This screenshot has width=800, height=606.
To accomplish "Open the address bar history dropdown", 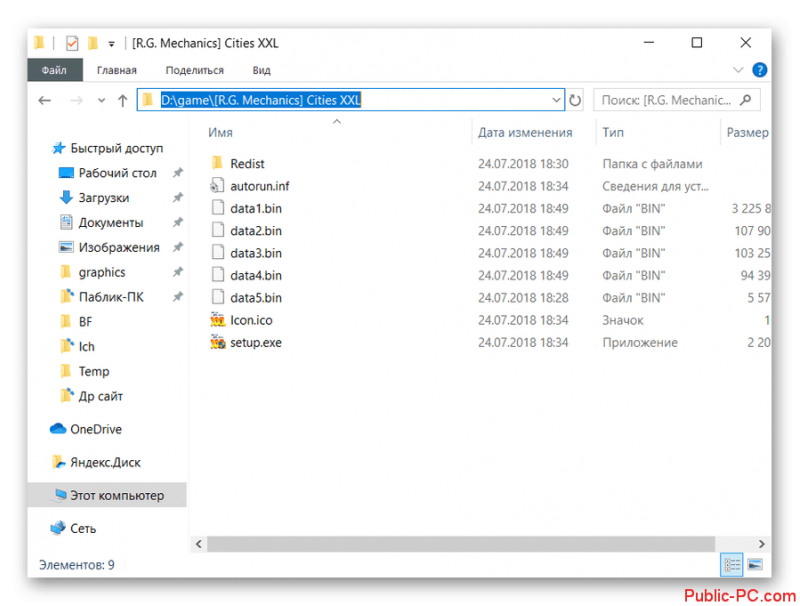I will [x=556, y=100].
